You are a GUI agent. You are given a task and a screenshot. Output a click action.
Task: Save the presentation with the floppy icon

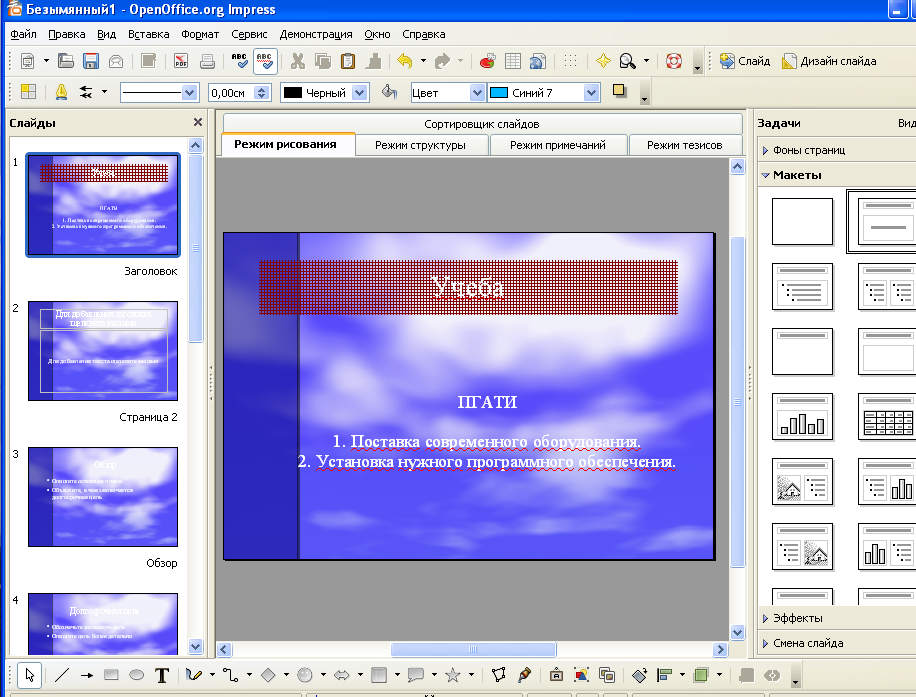[91, 61]
